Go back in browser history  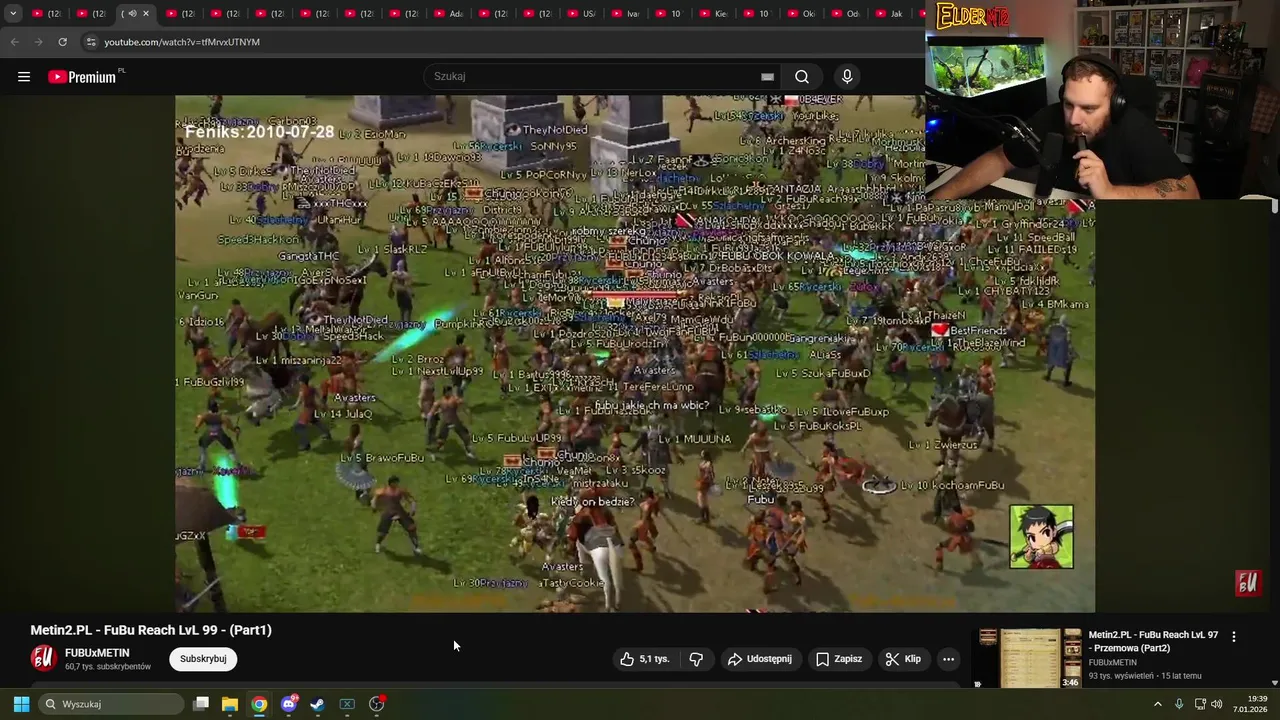[x=14, y=42]
